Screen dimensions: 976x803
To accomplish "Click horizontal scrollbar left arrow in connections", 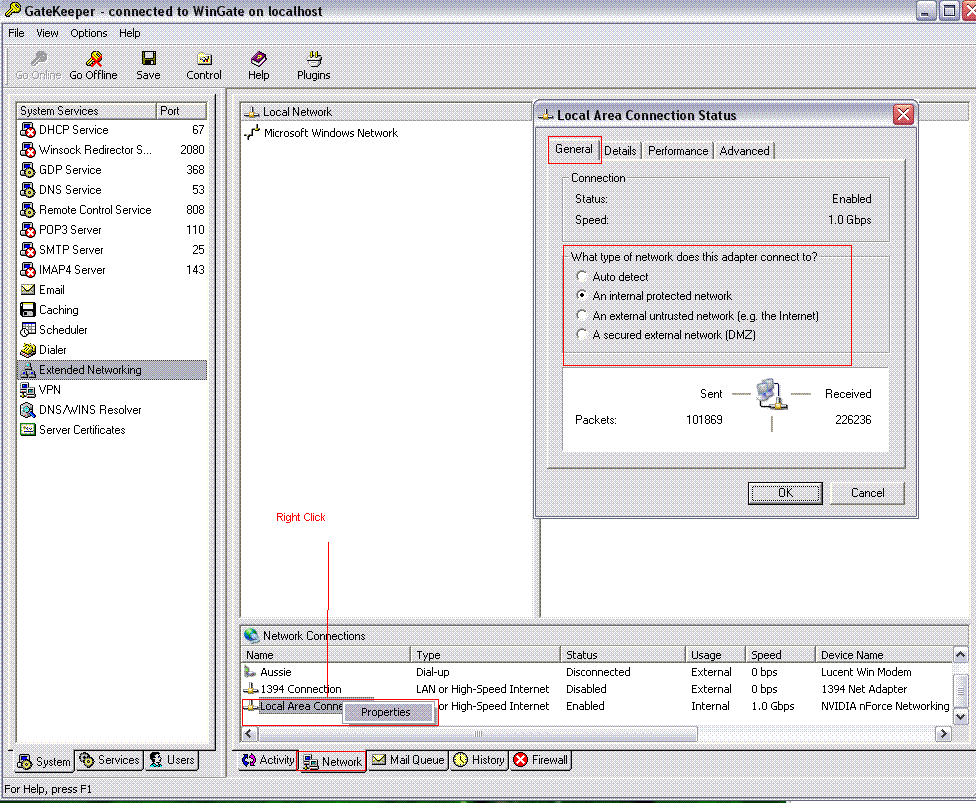I will pyautogui.click(x=249, y=734).
